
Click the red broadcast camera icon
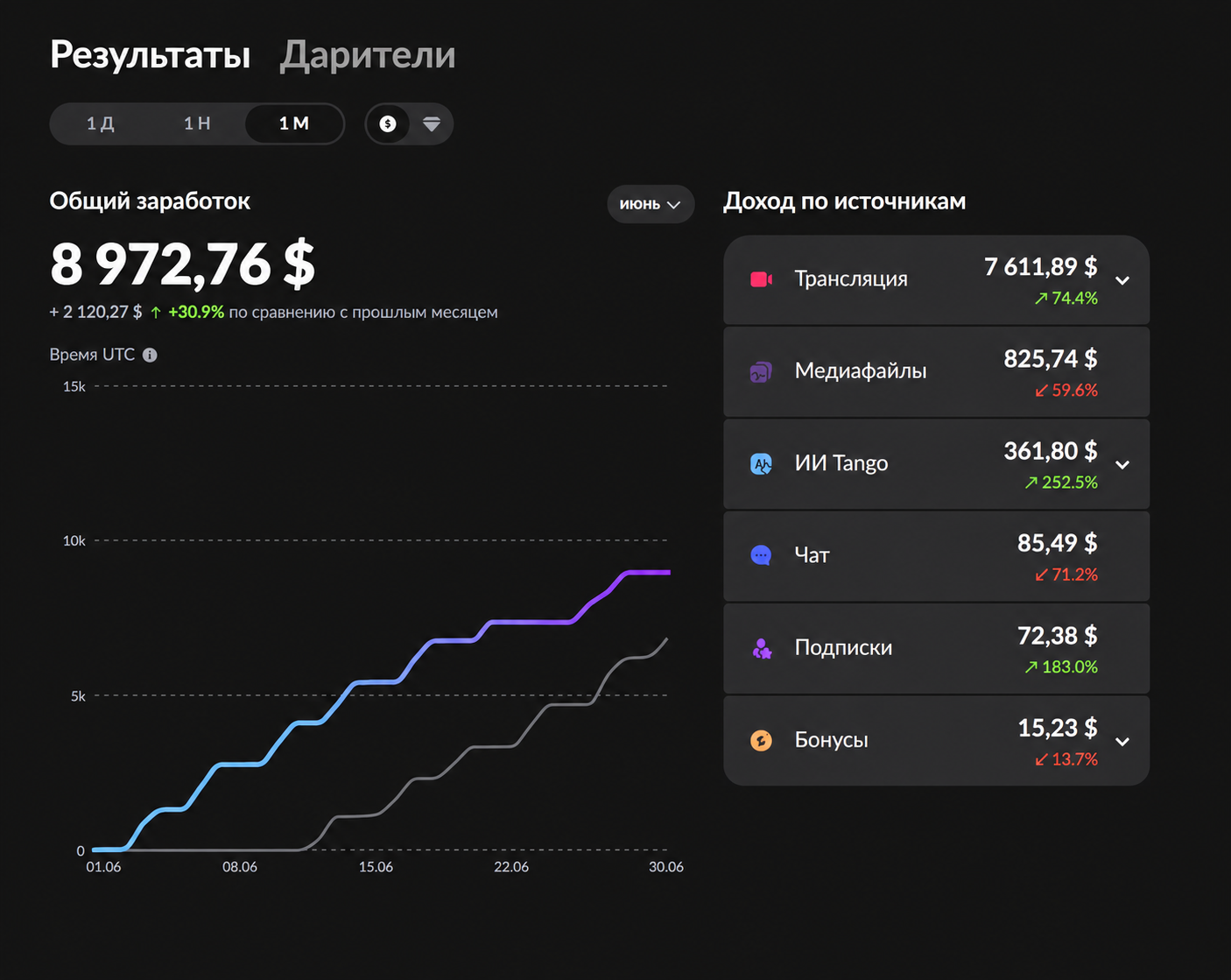pos(761,279)
